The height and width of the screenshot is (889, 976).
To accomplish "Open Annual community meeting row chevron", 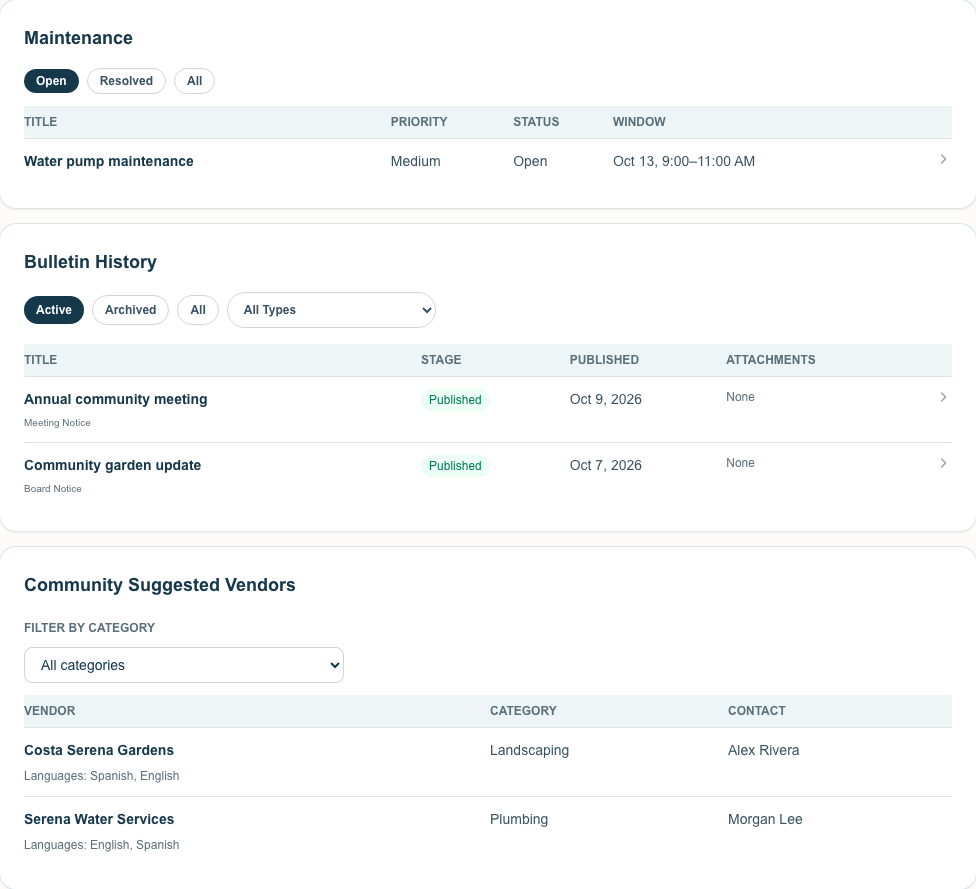I will pyautogui.click(x=943, y=397).
